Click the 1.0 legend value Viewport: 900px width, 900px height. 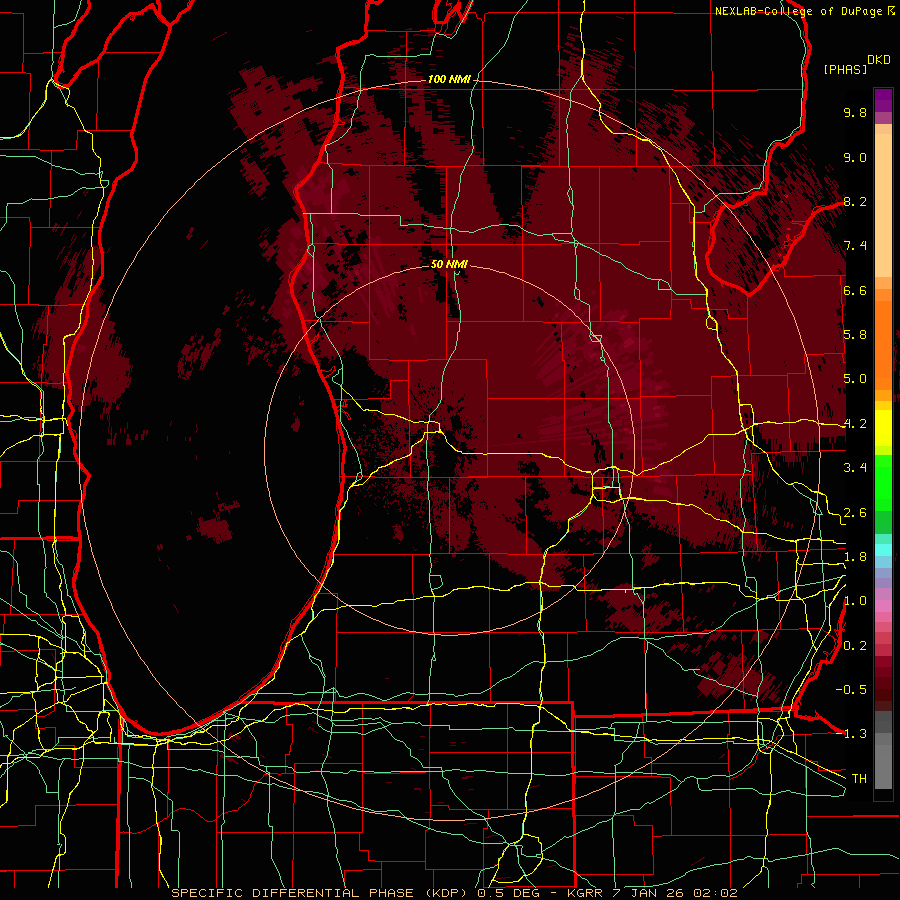pyautogui.click(x=855, y=601)
